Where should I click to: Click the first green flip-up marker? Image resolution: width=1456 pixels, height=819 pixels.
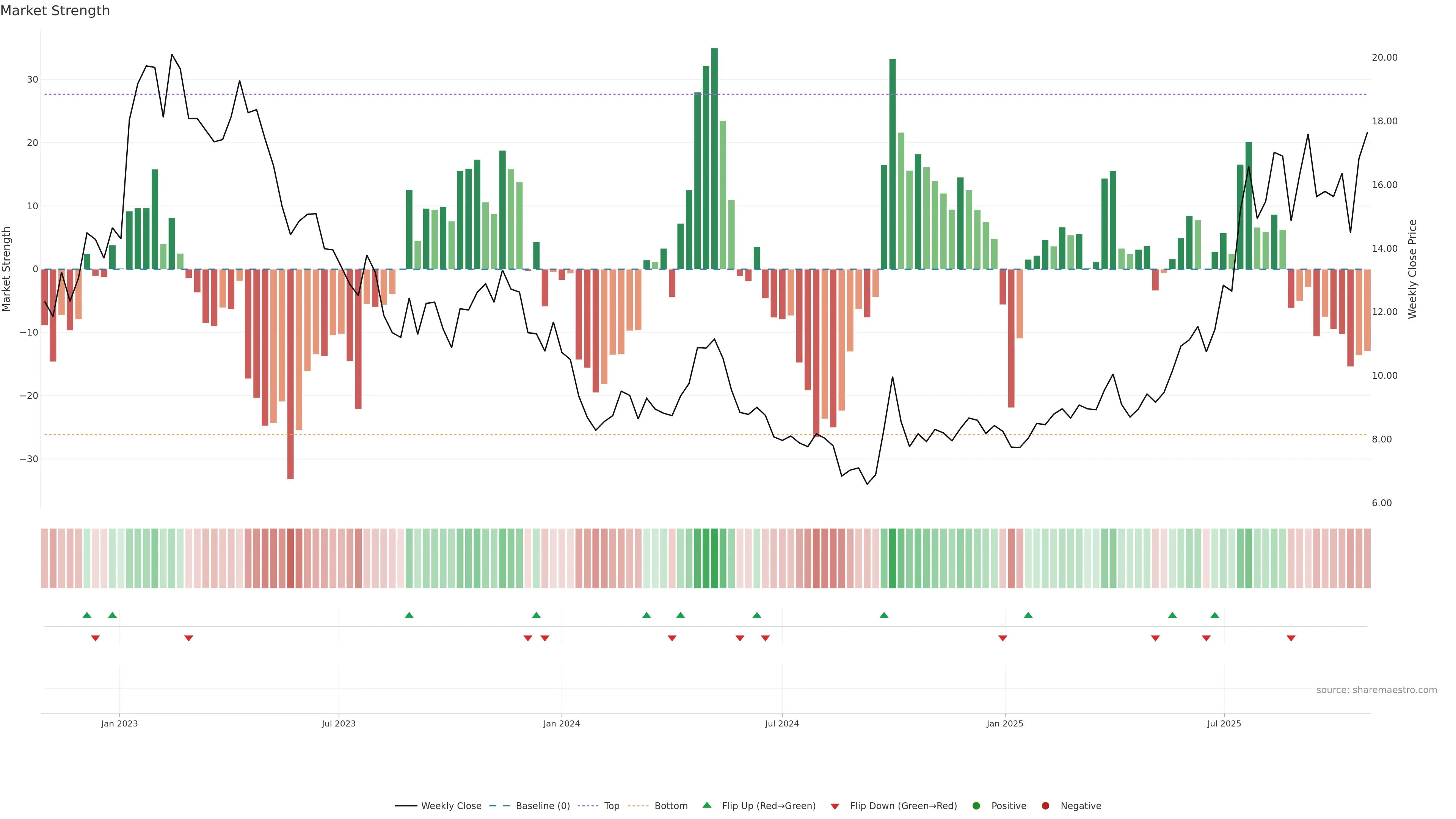click(87, 615)
